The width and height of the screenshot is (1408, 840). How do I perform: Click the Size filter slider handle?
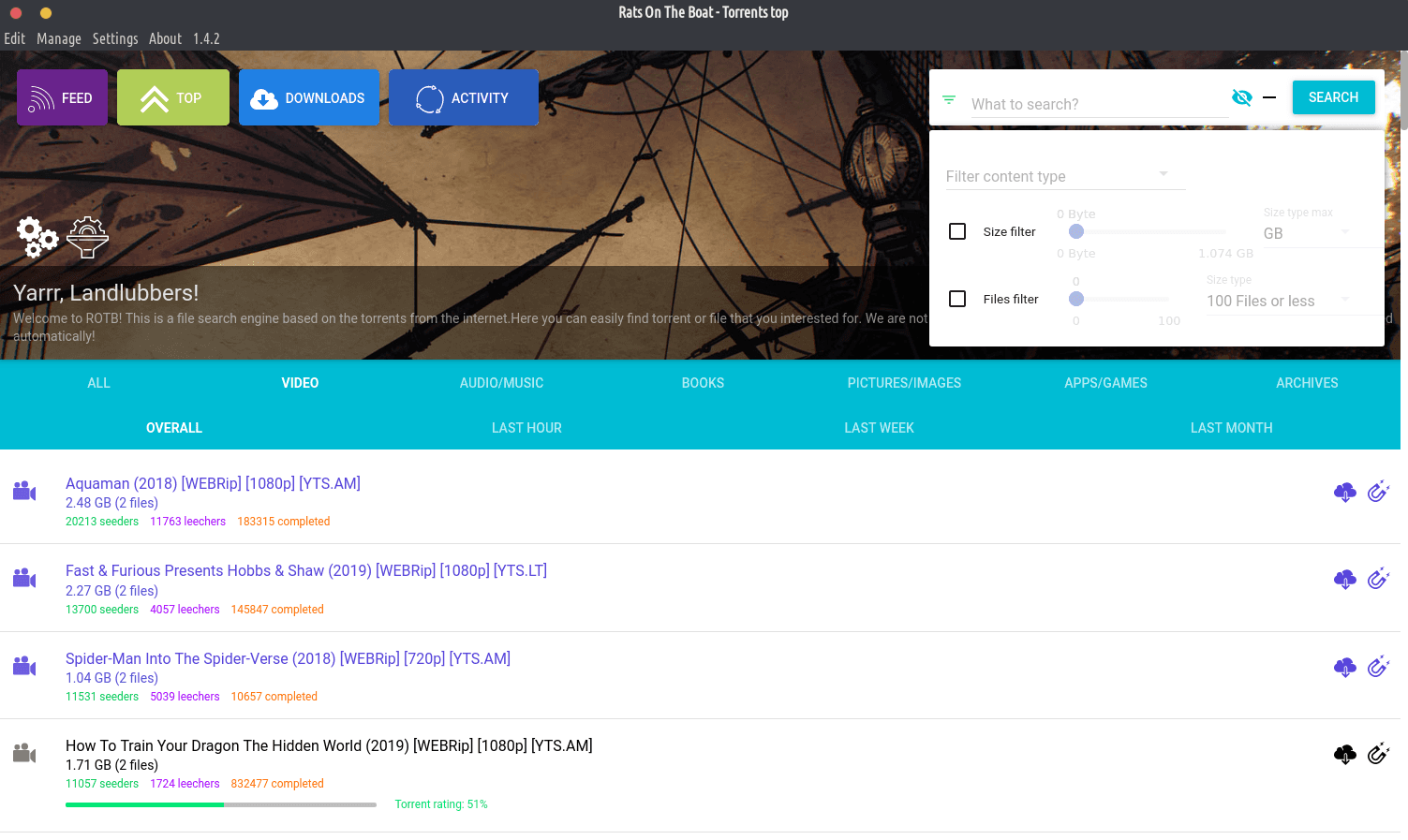click(x=1076, y=231)
